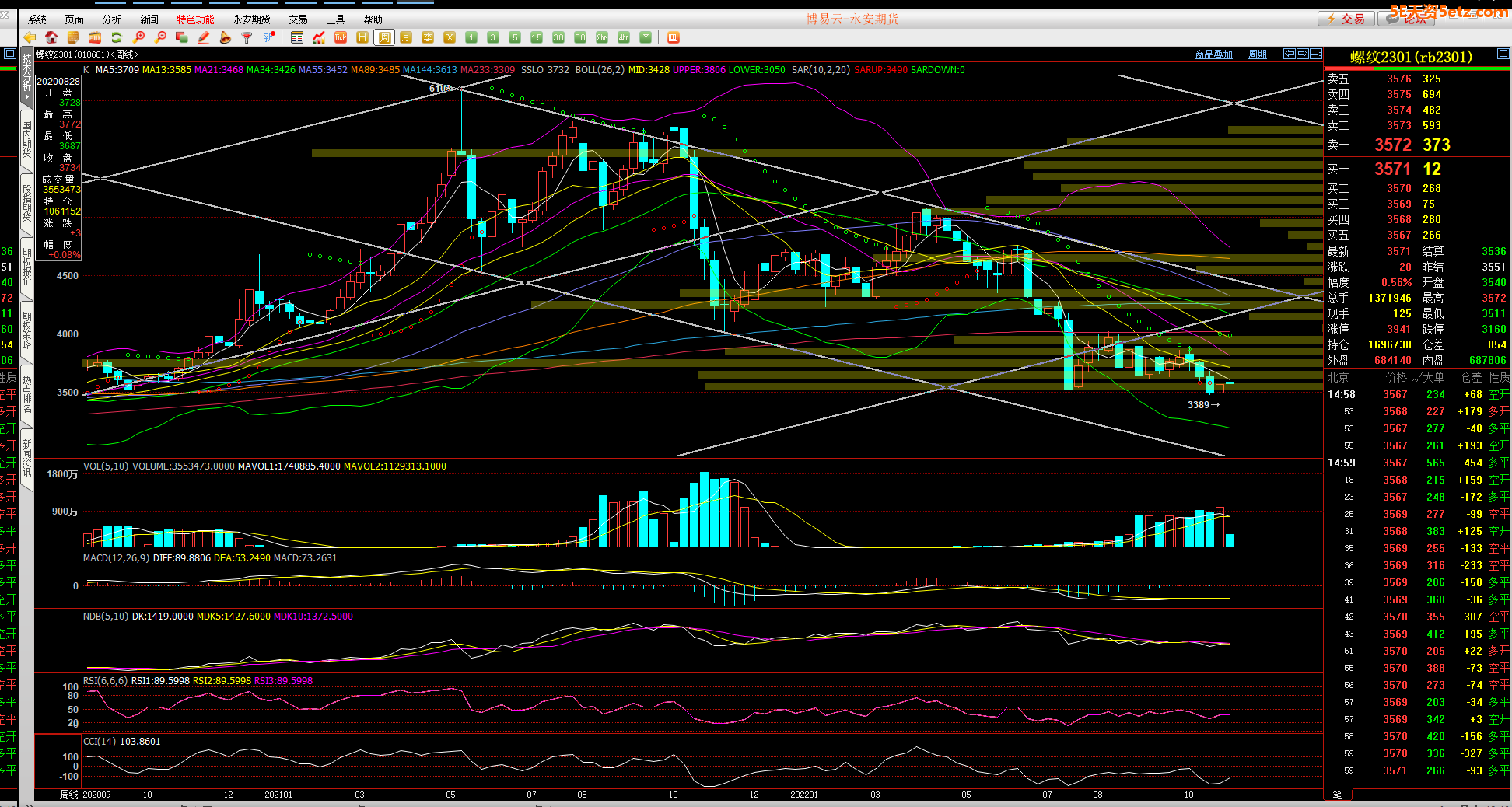Toggle the side panel layout icon
Screen dimensions: 1512x807
[x=1316, y=54]
